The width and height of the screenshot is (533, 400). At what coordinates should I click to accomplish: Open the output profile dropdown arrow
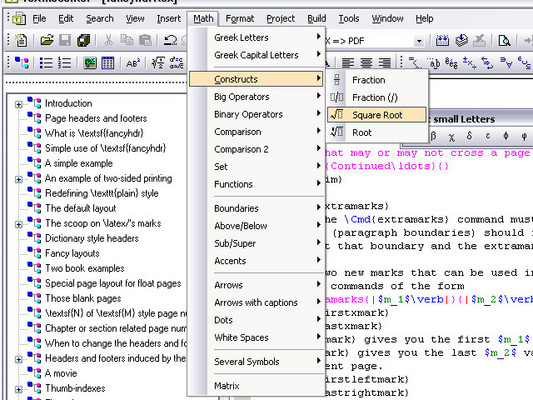[419, 41]
